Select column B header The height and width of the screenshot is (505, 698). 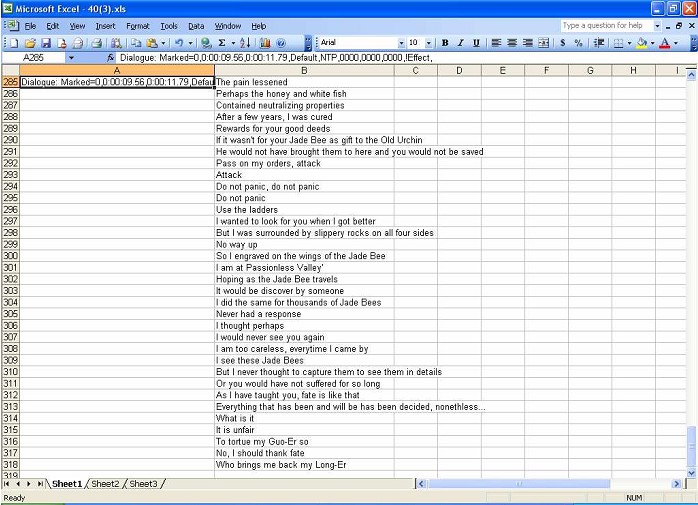(304, 70)
